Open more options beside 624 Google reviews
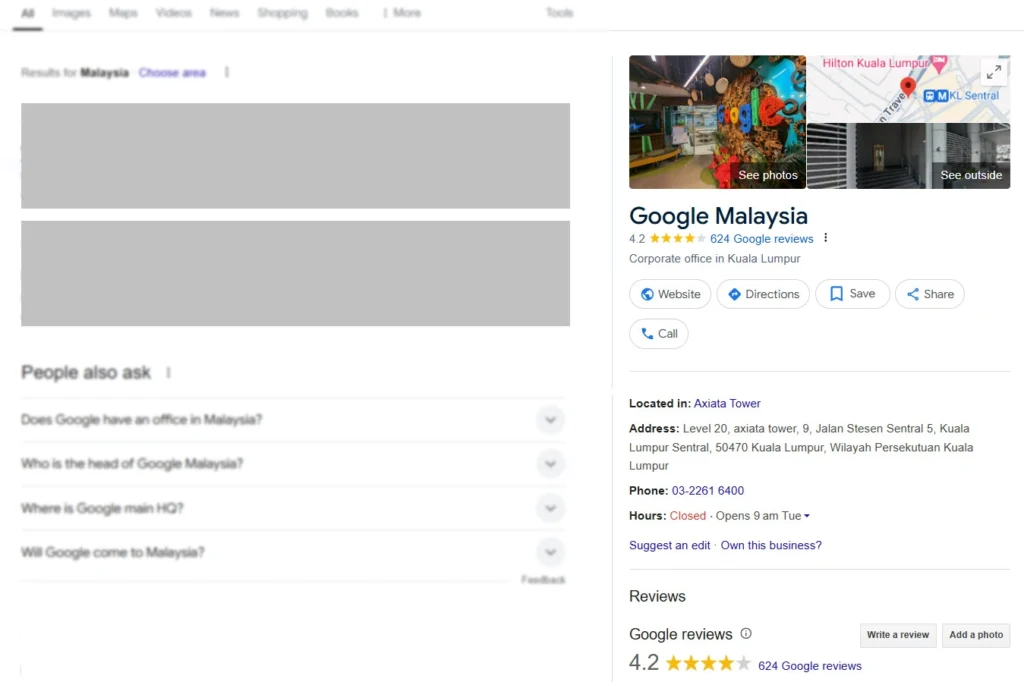 coord(826,239)
